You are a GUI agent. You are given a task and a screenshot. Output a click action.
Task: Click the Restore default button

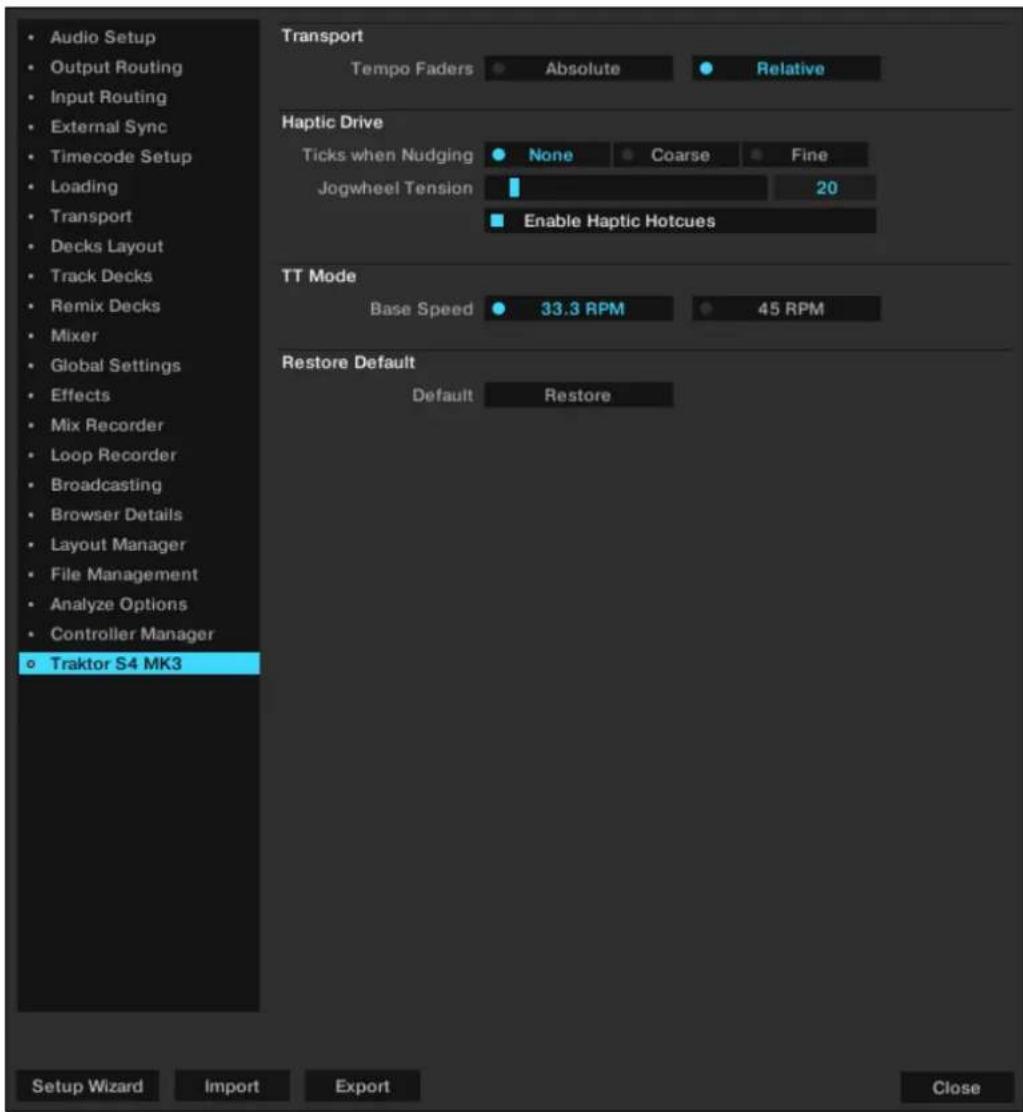578,395
